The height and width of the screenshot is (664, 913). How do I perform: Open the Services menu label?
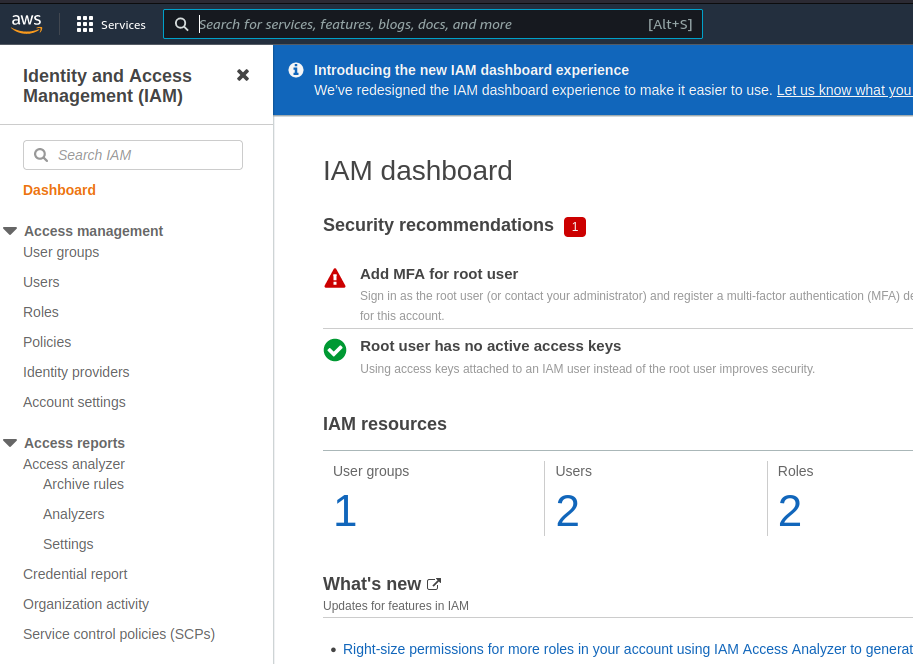pos(123,24)
